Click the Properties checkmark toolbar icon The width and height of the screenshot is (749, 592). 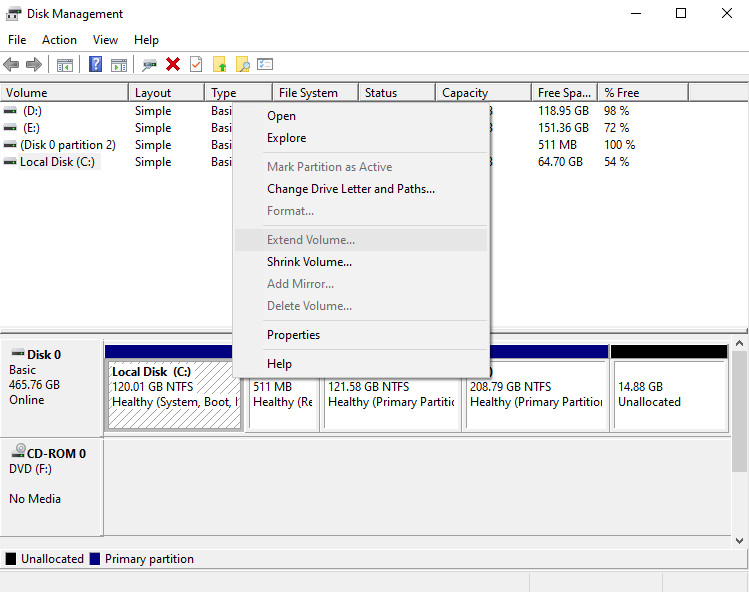(196, 64)
